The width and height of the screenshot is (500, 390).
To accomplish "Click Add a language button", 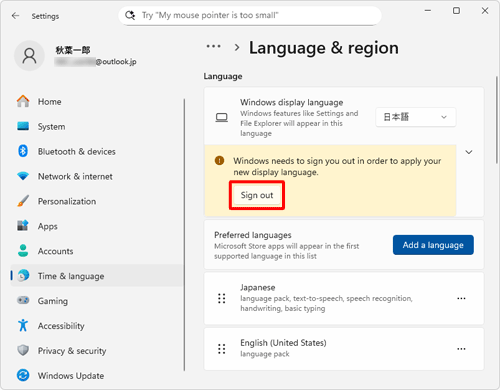I will [433, 245].
